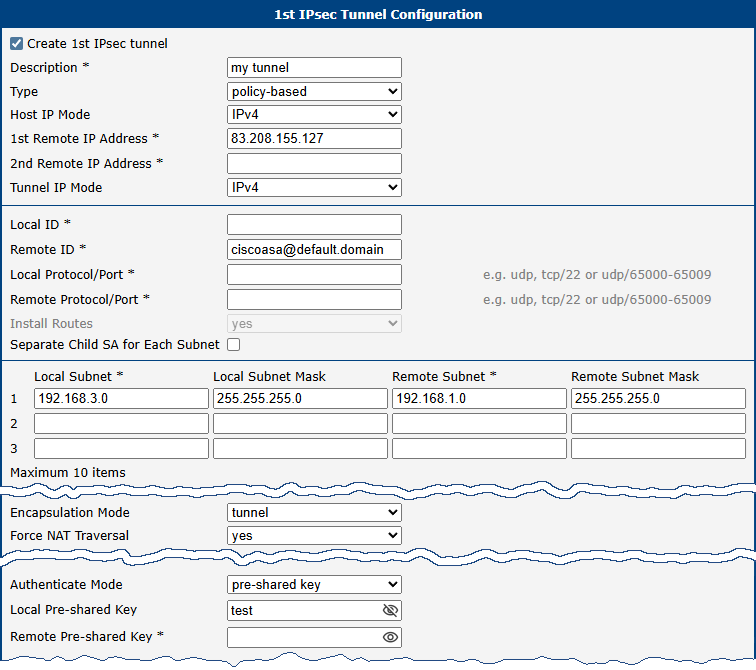Open the Encapsulation Mode dropdown
Image resolution: width=756 pixels, height=670 pixels.
tap(314, 512)
